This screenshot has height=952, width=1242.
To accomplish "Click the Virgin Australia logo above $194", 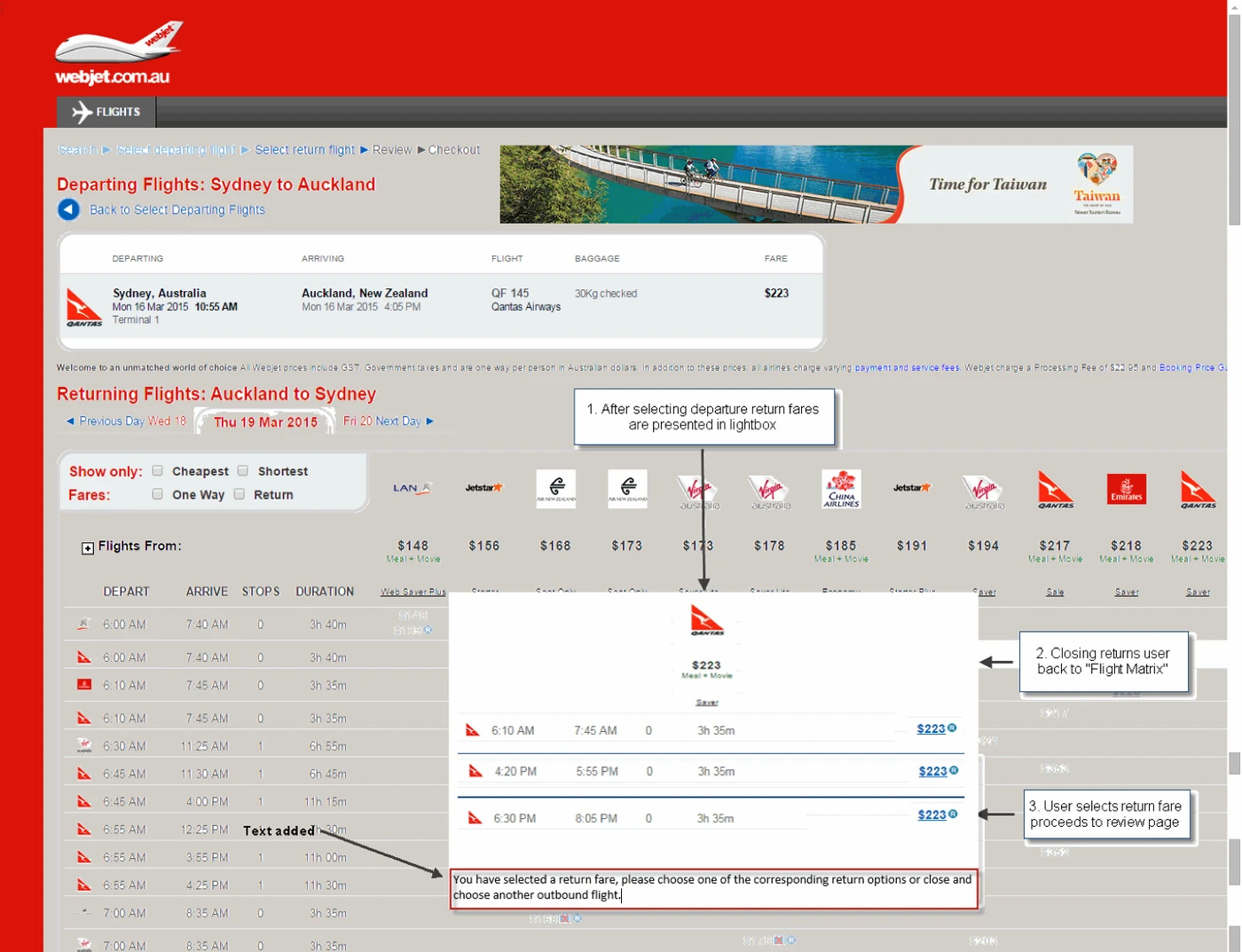I will click(x=984, y=492).
